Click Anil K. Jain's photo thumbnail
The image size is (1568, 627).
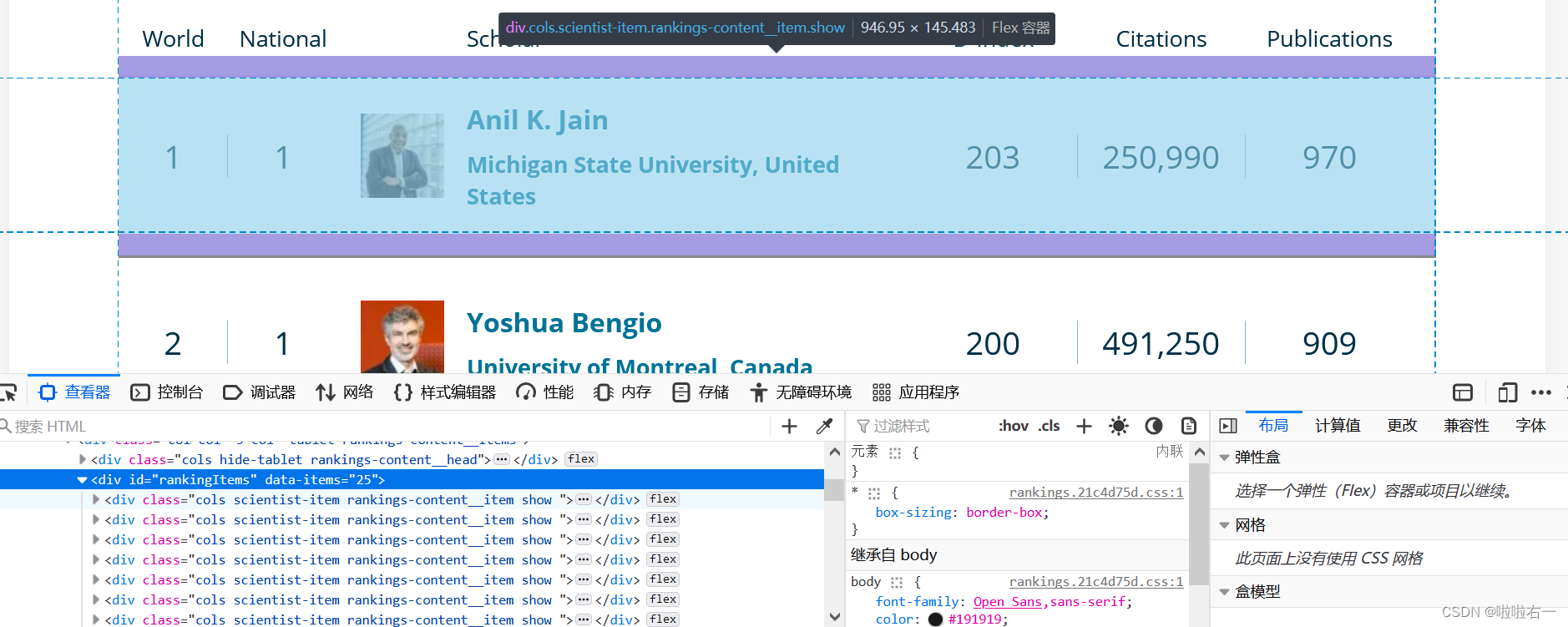tap(402, 156)
